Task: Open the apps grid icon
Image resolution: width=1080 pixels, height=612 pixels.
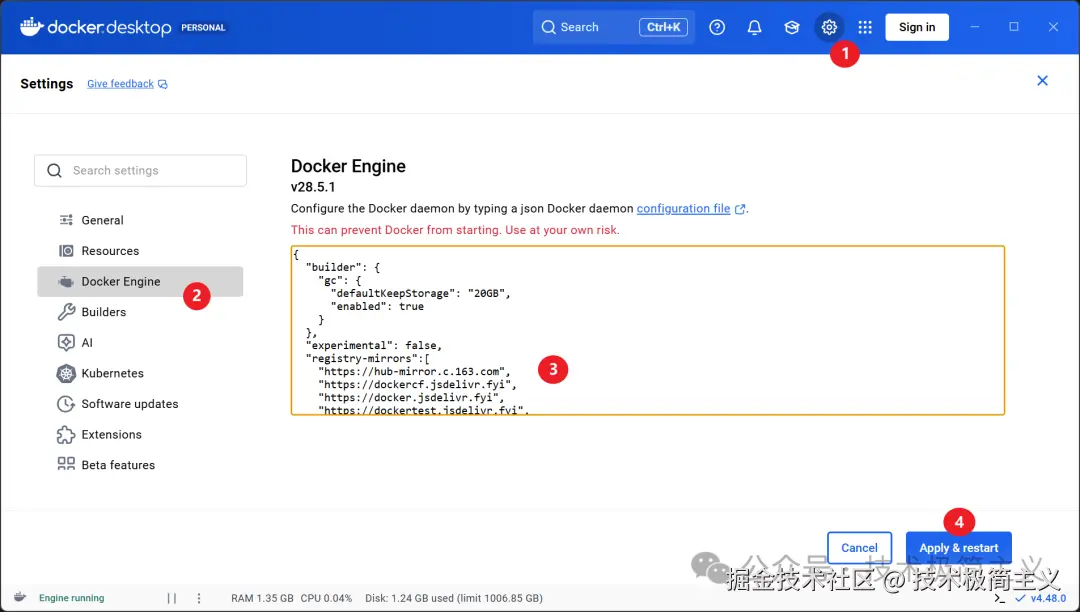Action: (865, 28)
